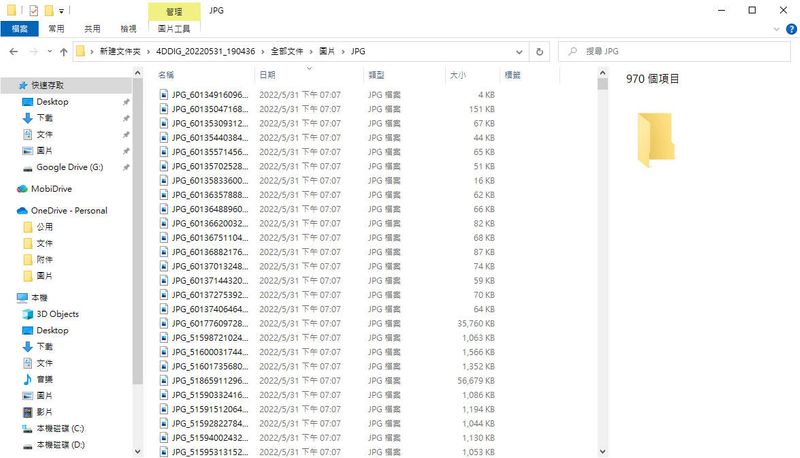Expand the ribbon with the chevron
The height and width of the screenshot is (458, 800).
(777, 29)
